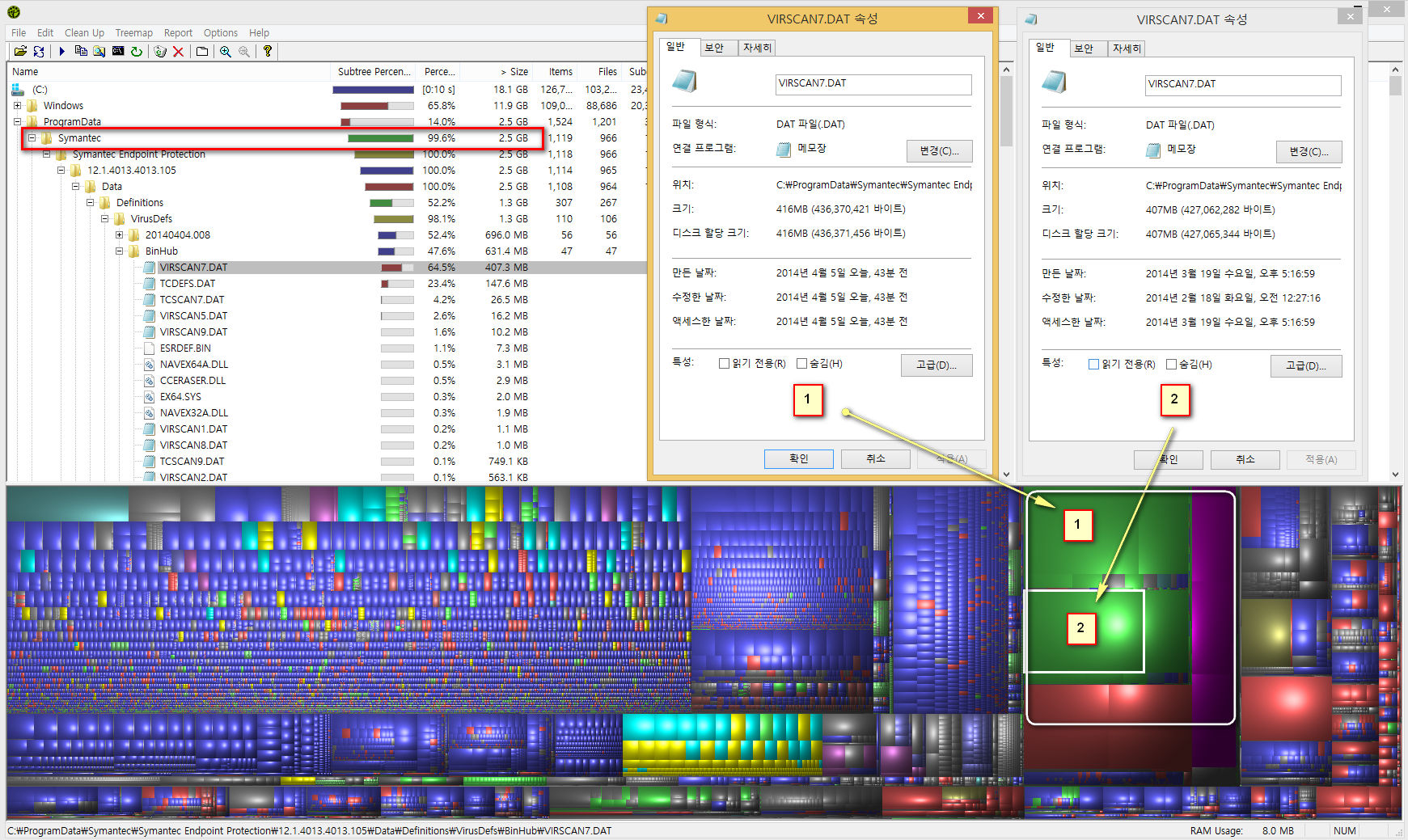The width and height of the screenshot is (1408, 840).
Task: Click the file icon beside EX64.SYS
Action: pyautogui.click(x=149, y=396)
